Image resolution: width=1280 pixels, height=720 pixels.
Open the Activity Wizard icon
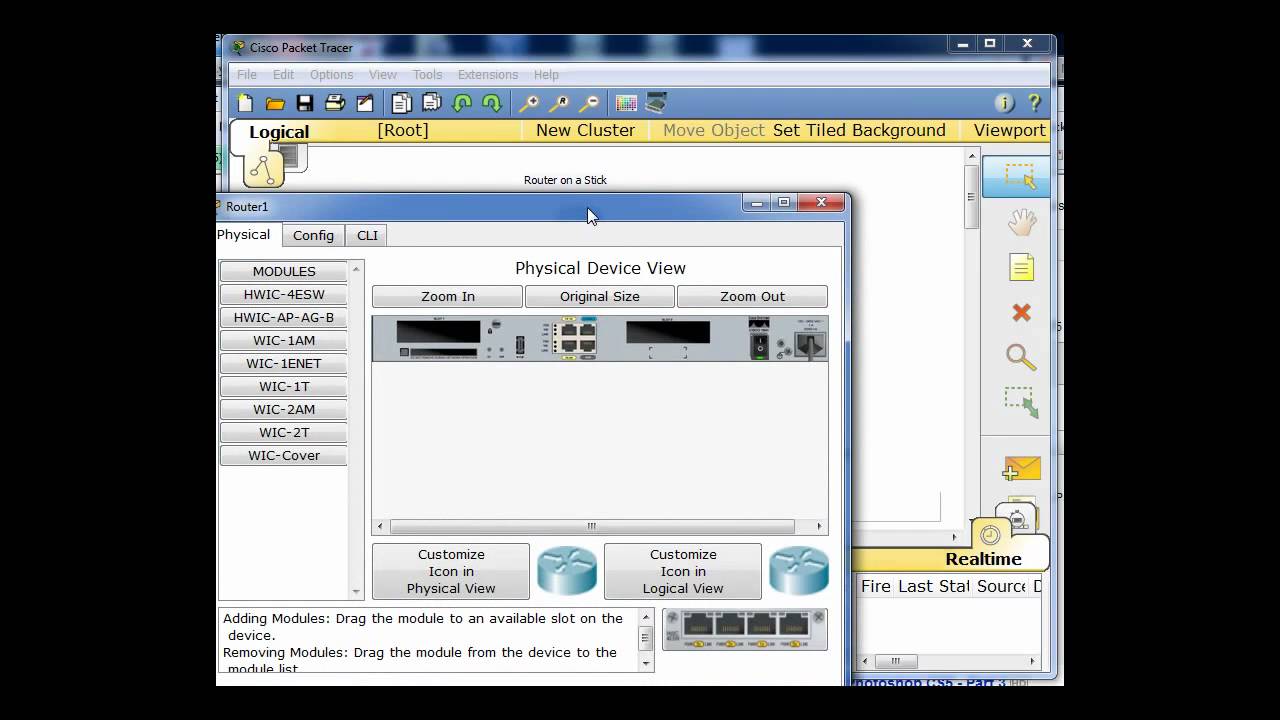click(365, 103)
